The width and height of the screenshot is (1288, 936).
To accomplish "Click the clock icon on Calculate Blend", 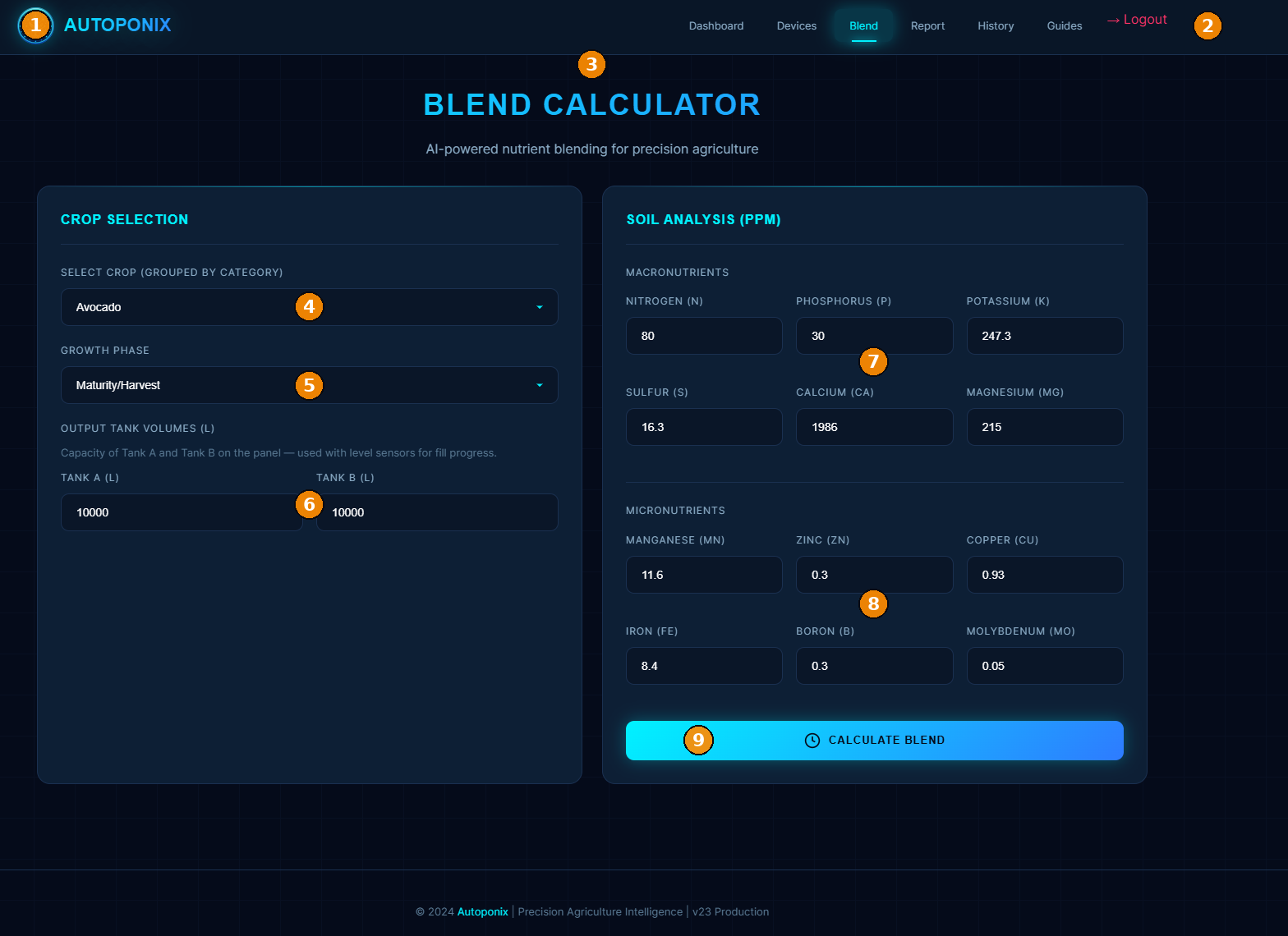I will click(812, 741).
